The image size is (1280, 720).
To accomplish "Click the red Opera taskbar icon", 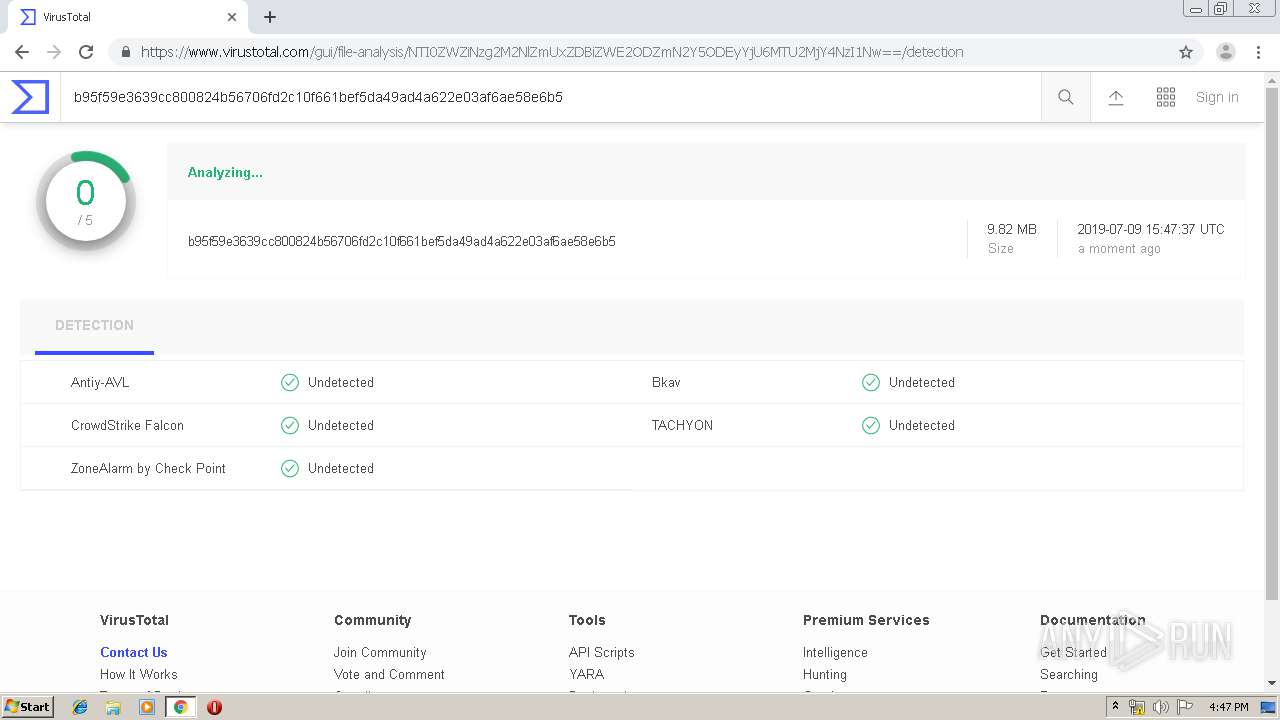I will pyautogui.click(x=214, y=707).
